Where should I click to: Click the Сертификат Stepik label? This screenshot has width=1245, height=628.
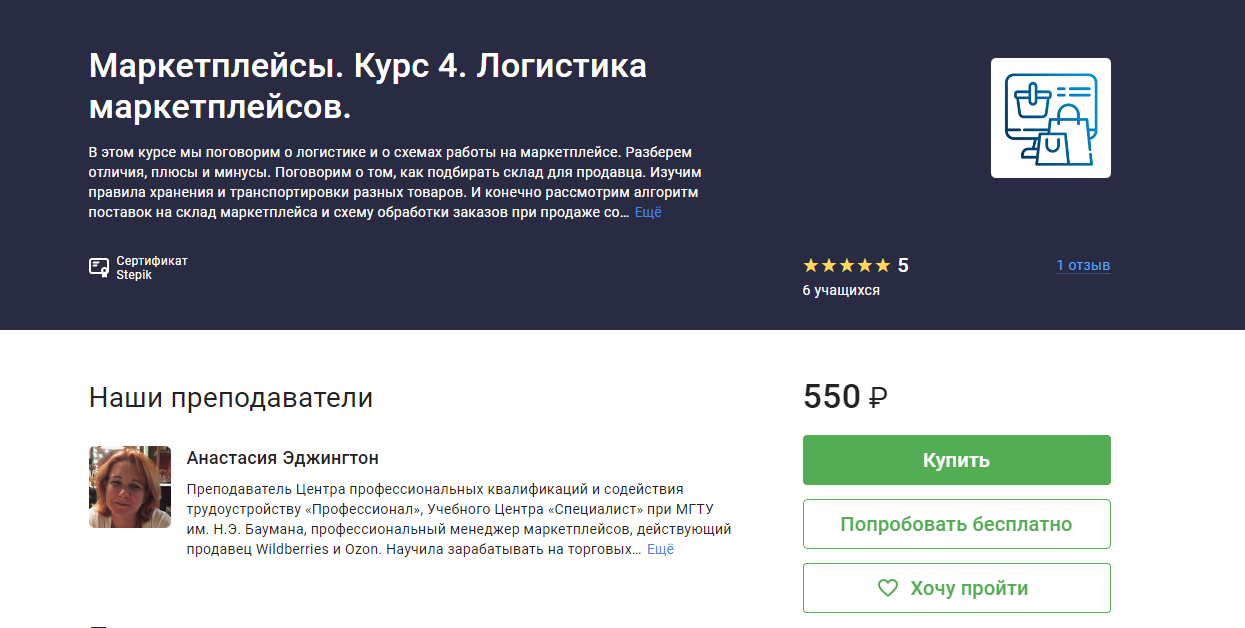[x=151, y=267]
